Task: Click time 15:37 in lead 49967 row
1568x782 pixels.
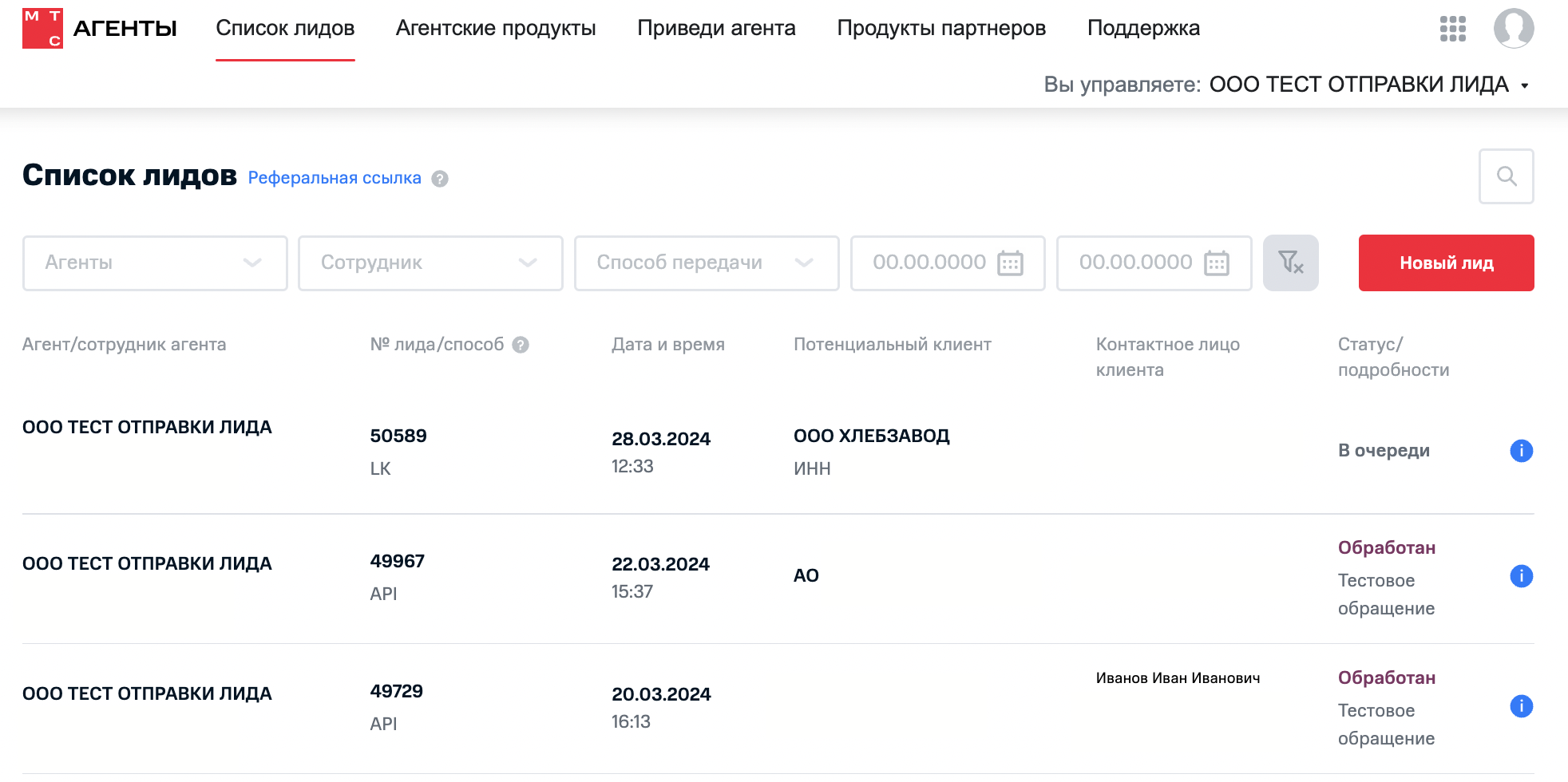Action: 632,592
